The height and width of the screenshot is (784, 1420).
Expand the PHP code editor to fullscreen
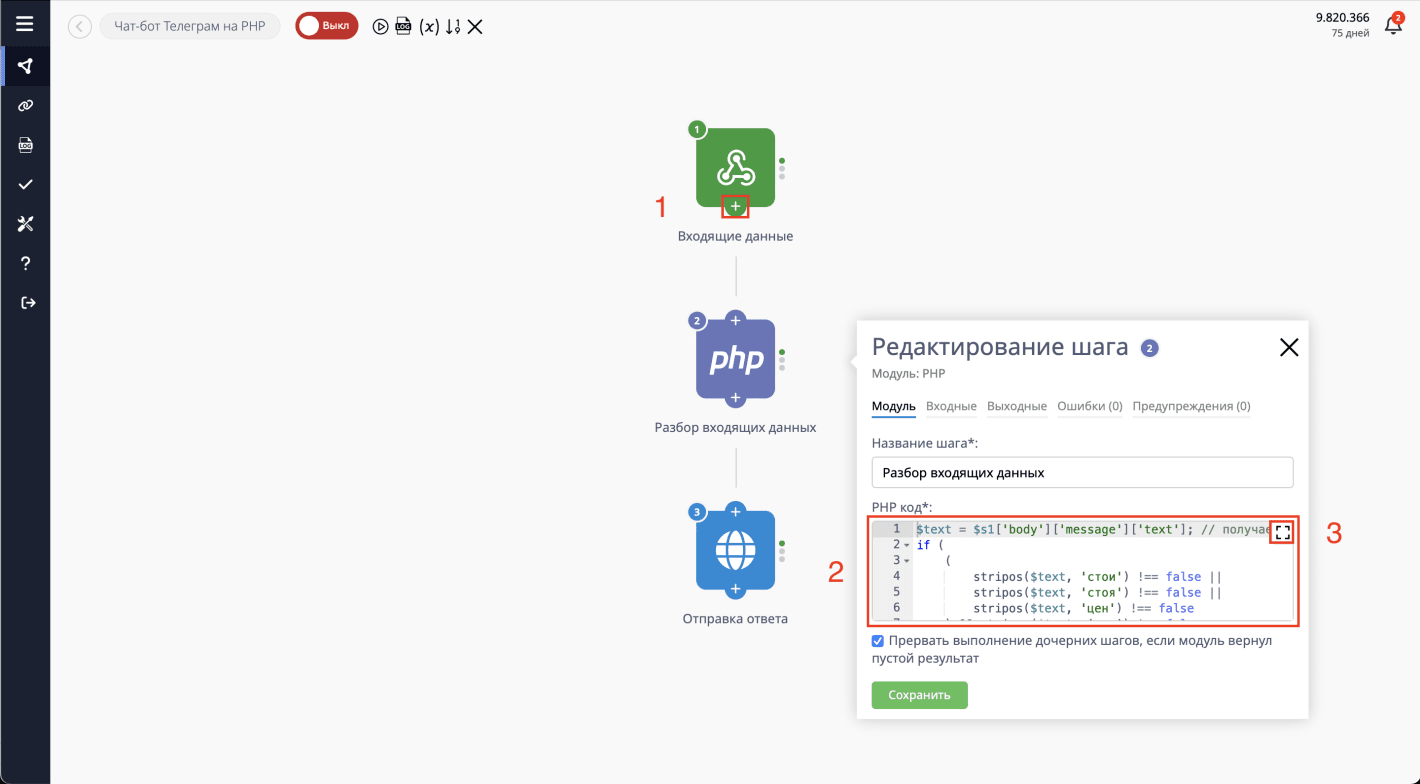[1282, 532]
